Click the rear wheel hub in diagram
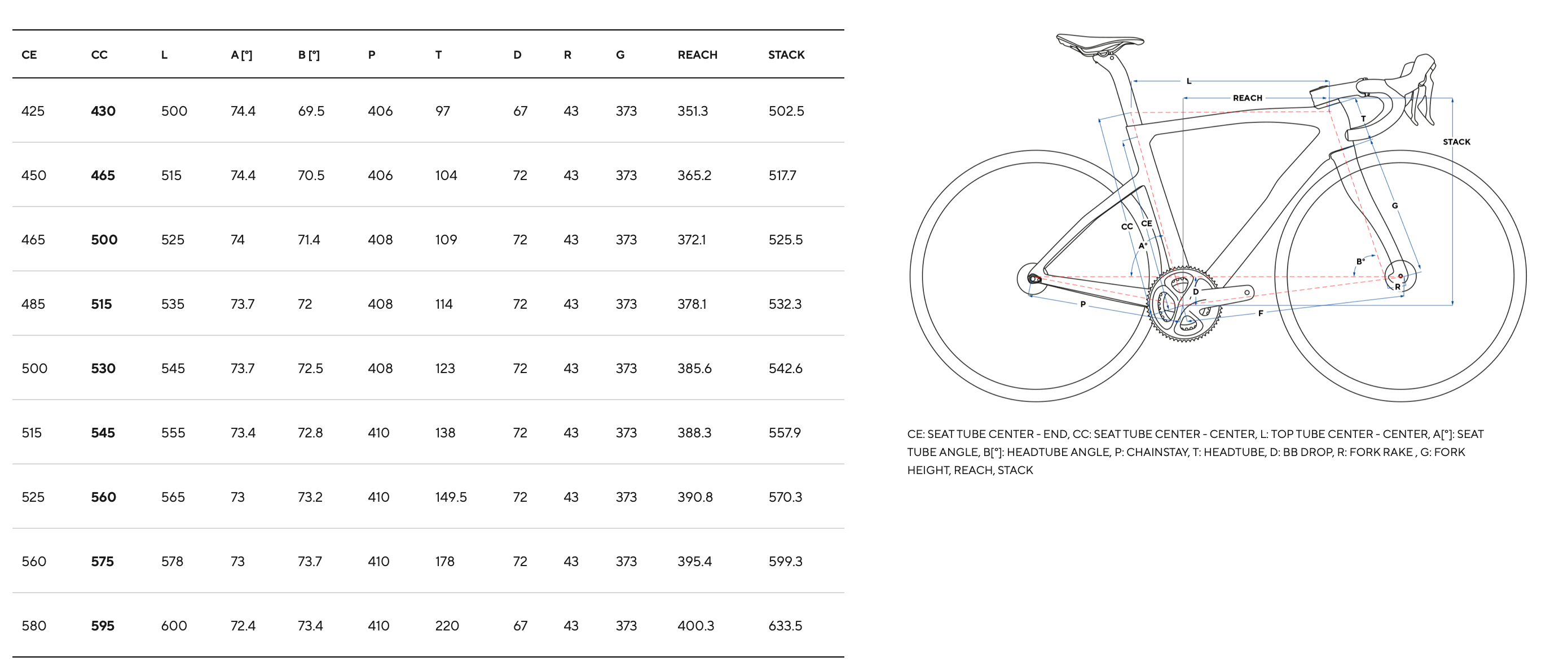 coord(1032,278)
